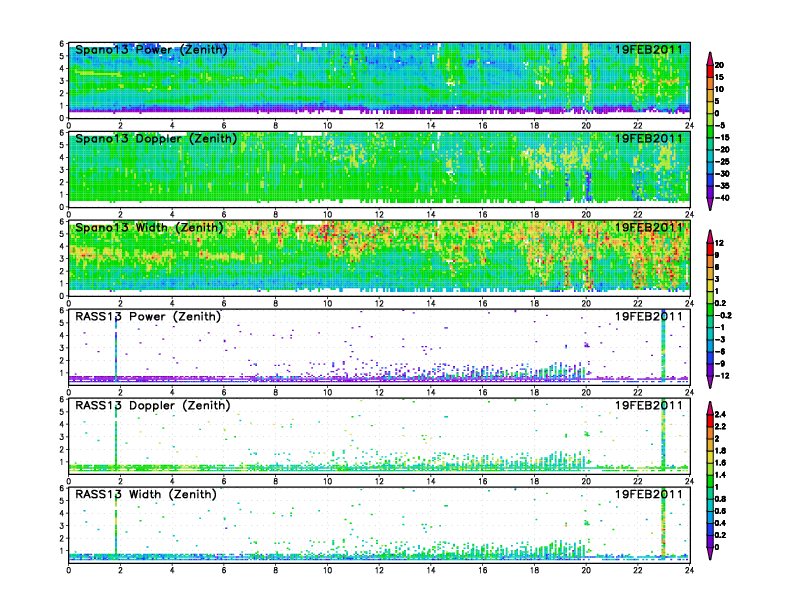792x612 pixels.
Task: Click the x-axis tick 12 under RASS13 Width
Action: pos(379,570)
